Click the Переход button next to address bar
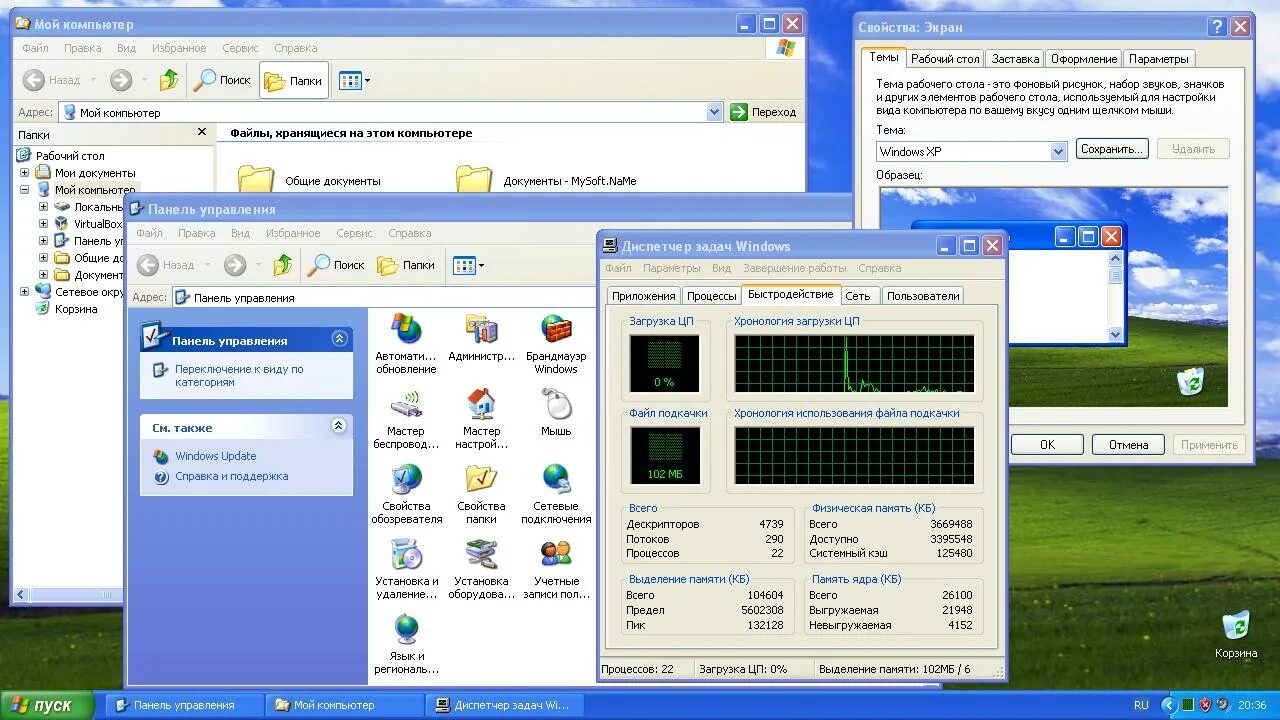 pos(765,112)
